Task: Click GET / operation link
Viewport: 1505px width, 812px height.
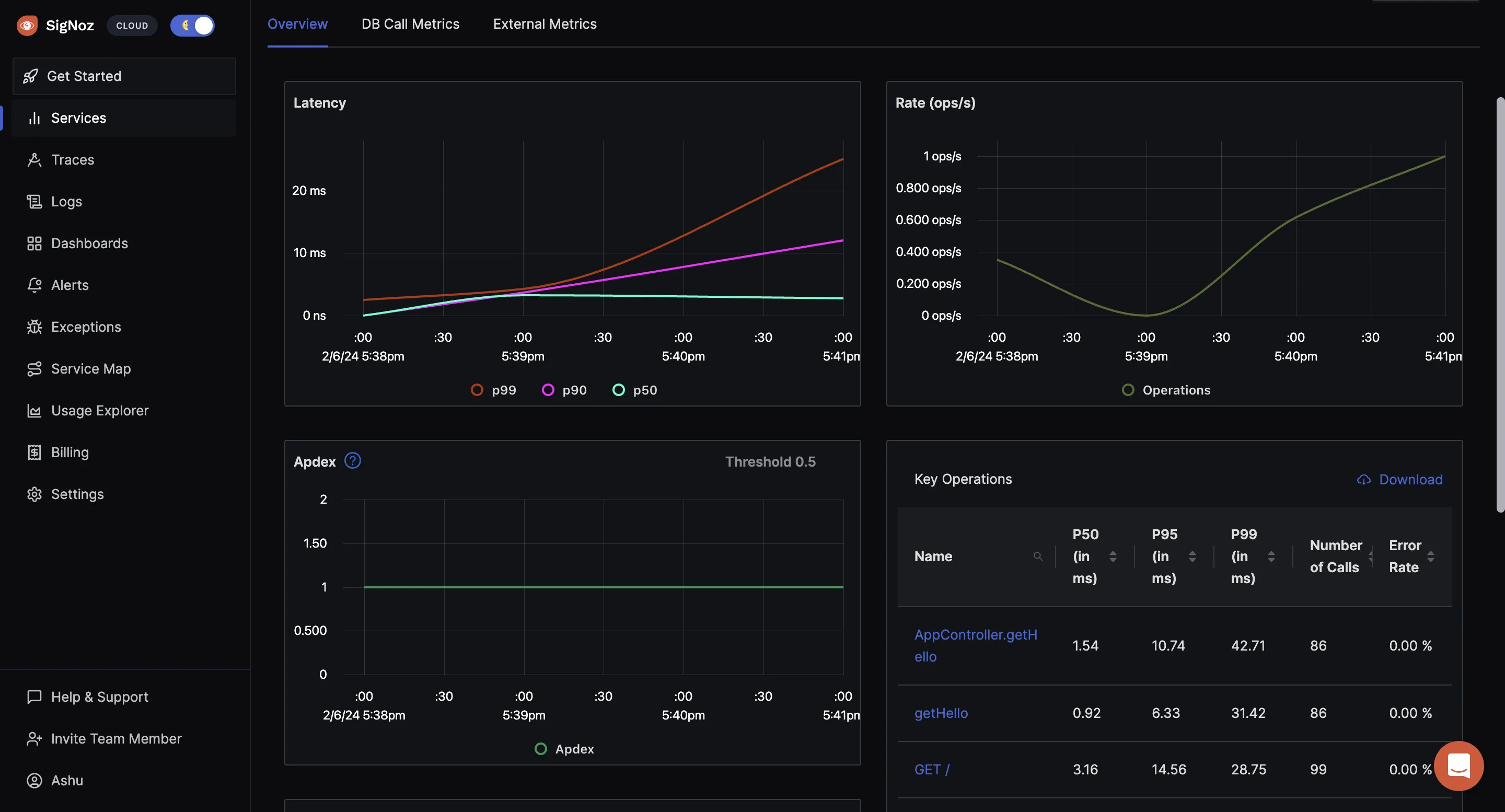Action: [x=930, y=769]
